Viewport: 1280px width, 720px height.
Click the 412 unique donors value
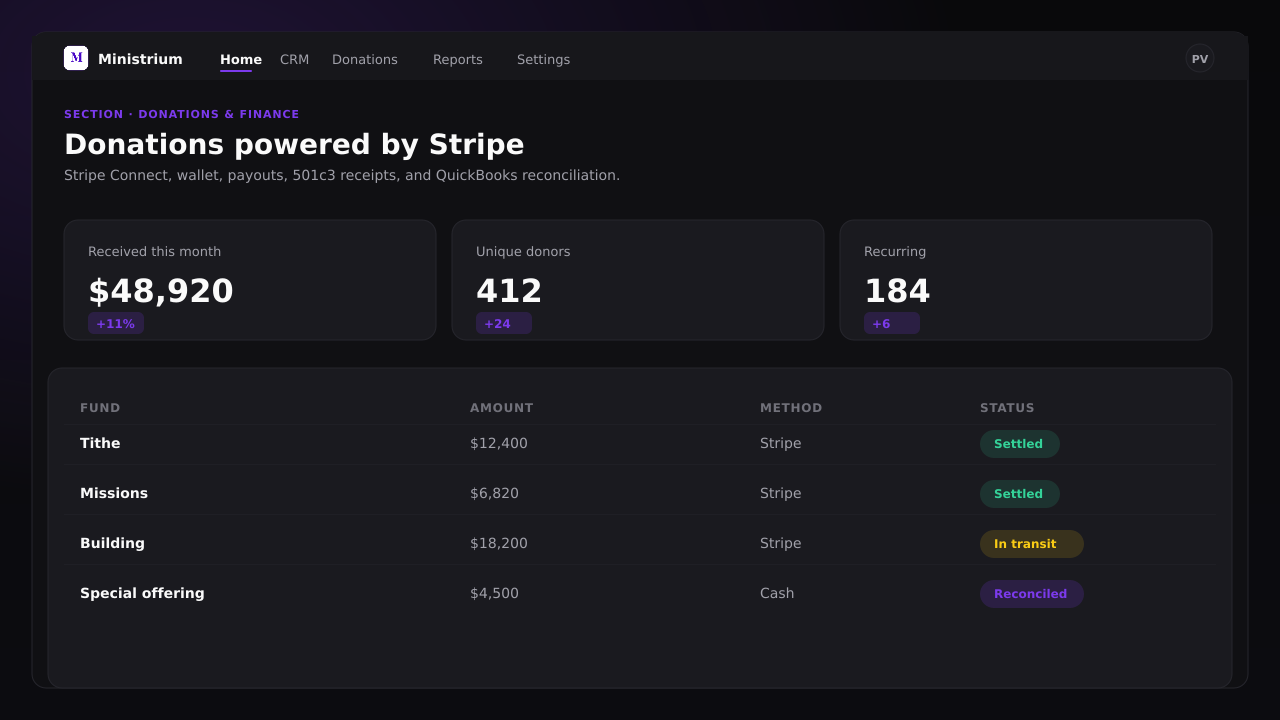click(509, 291)
